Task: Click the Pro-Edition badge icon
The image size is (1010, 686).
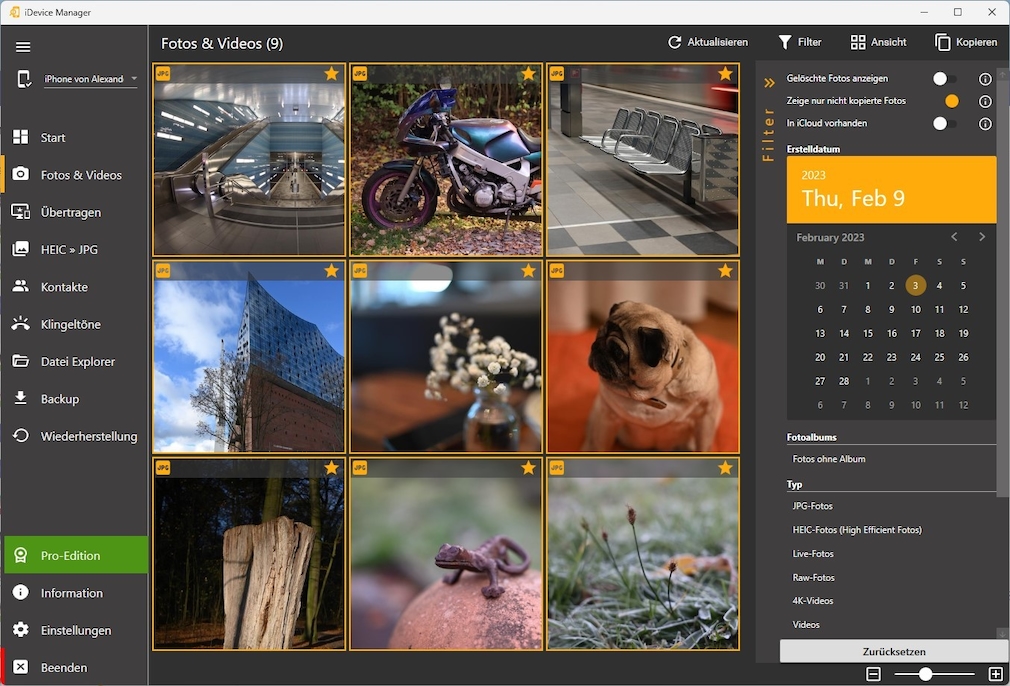Action: [21, 555]
